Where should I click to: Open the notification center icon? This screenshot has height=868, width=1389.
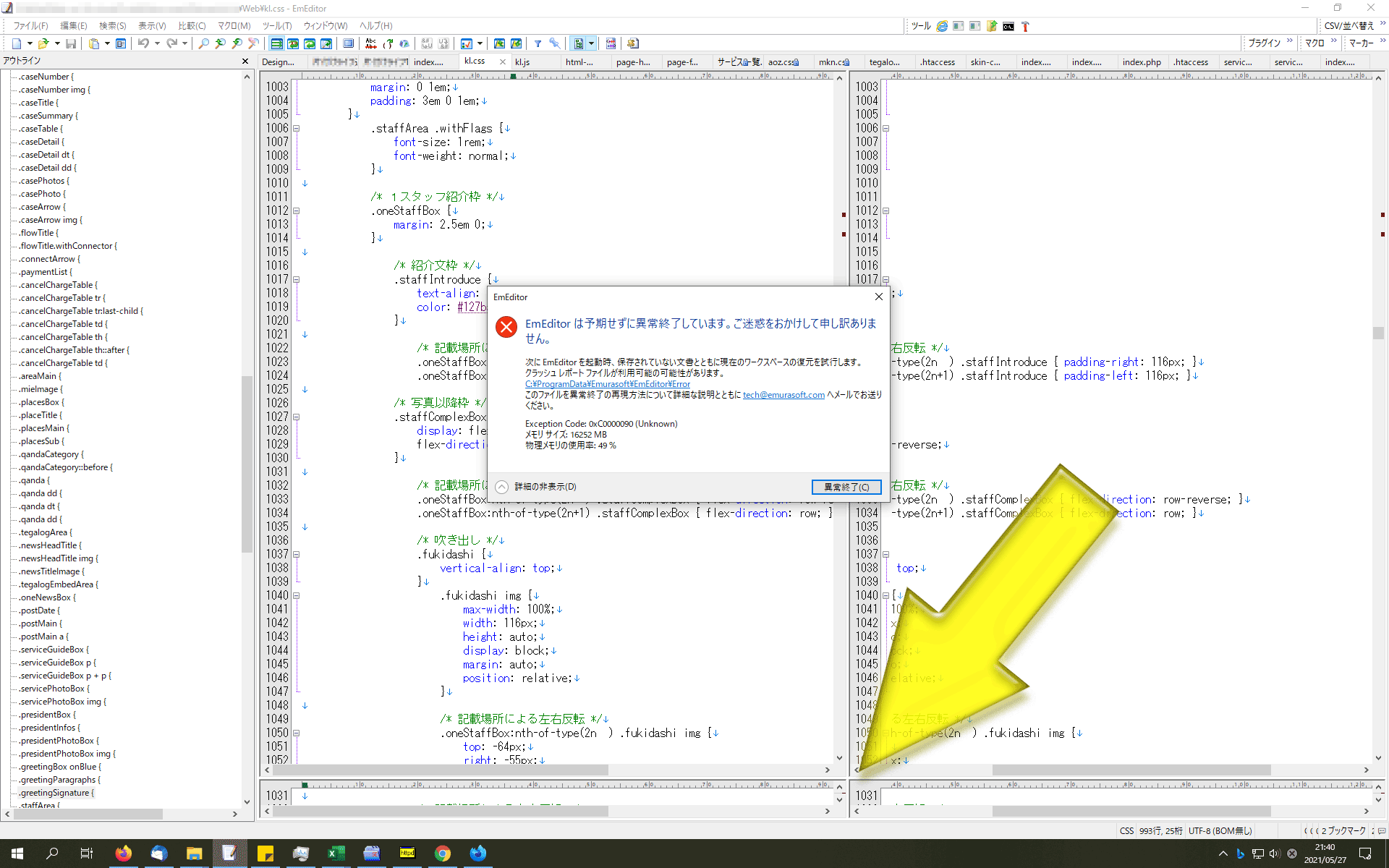point(1364,854)
